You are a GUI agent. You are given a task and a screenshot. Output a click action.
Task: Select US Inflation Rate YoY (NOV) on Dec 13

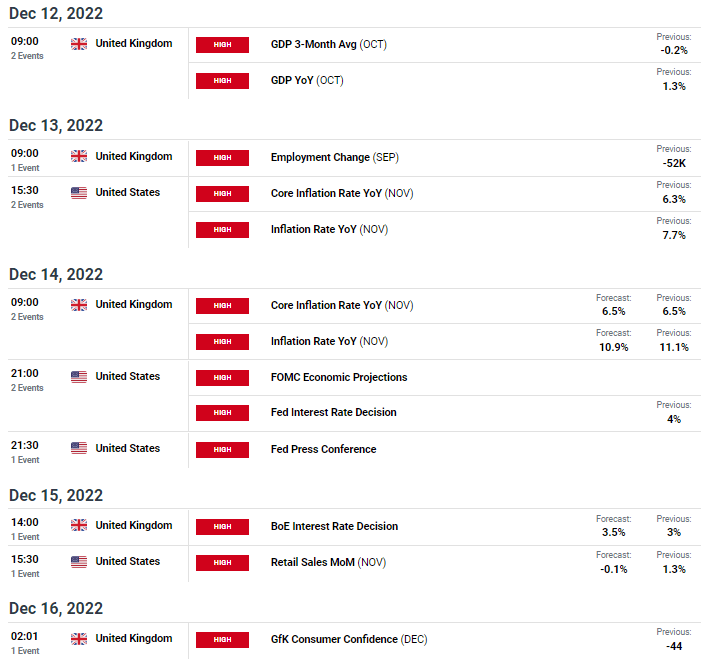coord(329,229)
